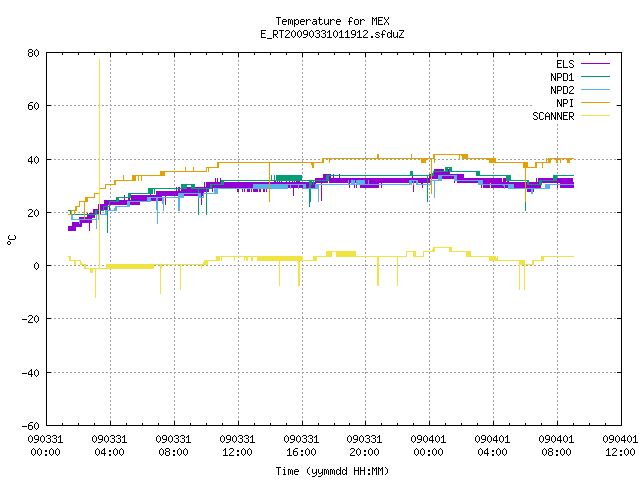Viewport: 640px width, 480px height.
Task: Click the y-axis label -40
Action: (31, 373)
